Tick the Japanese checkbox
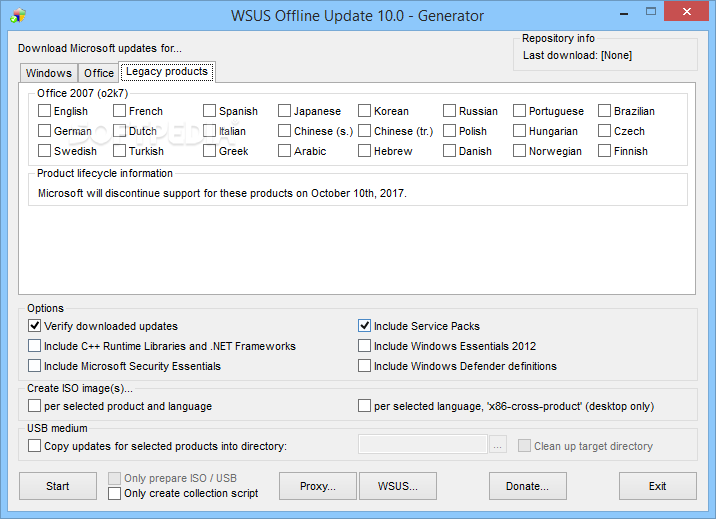This screenshot has width=716, height=519. (x=284, y=111)
